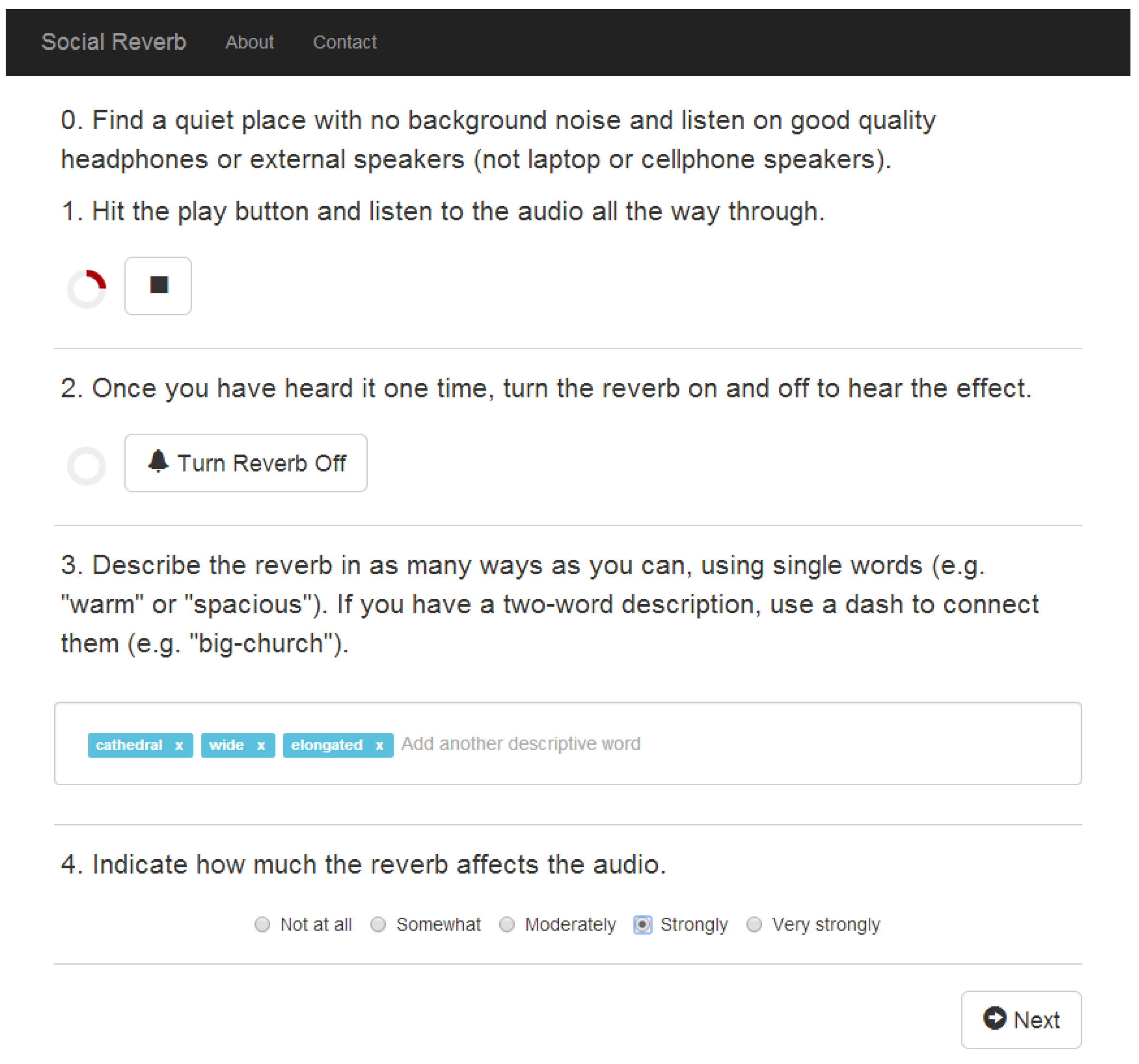Select the 'Strongly' radio button
This screenshot has height=1064, width=1139.
643,924
